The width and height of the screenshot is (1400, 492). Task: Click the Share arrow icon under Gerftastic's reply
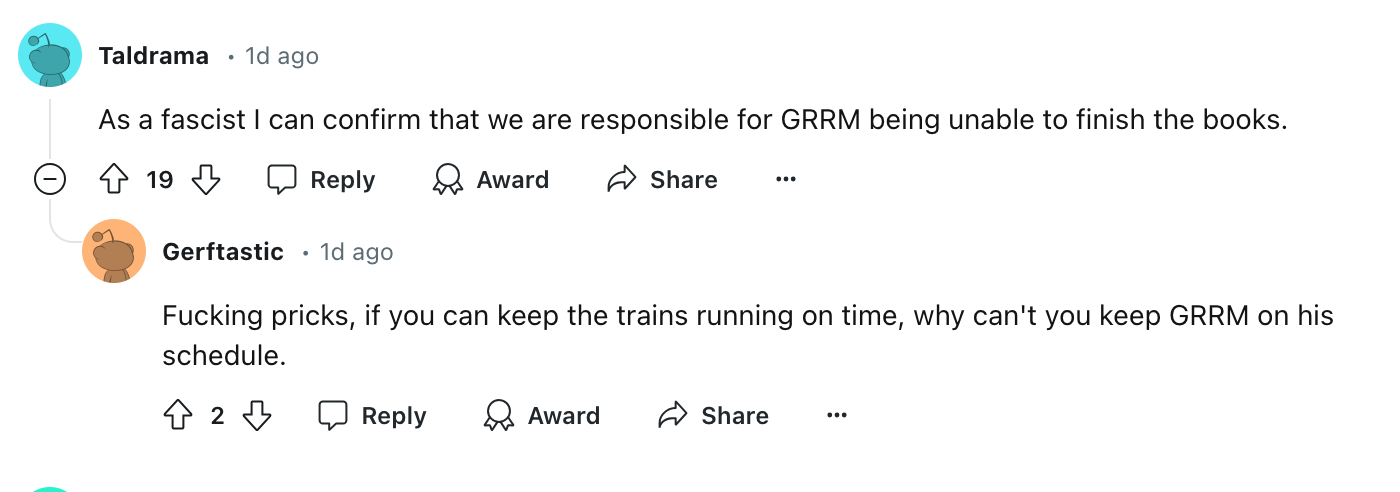673,416
